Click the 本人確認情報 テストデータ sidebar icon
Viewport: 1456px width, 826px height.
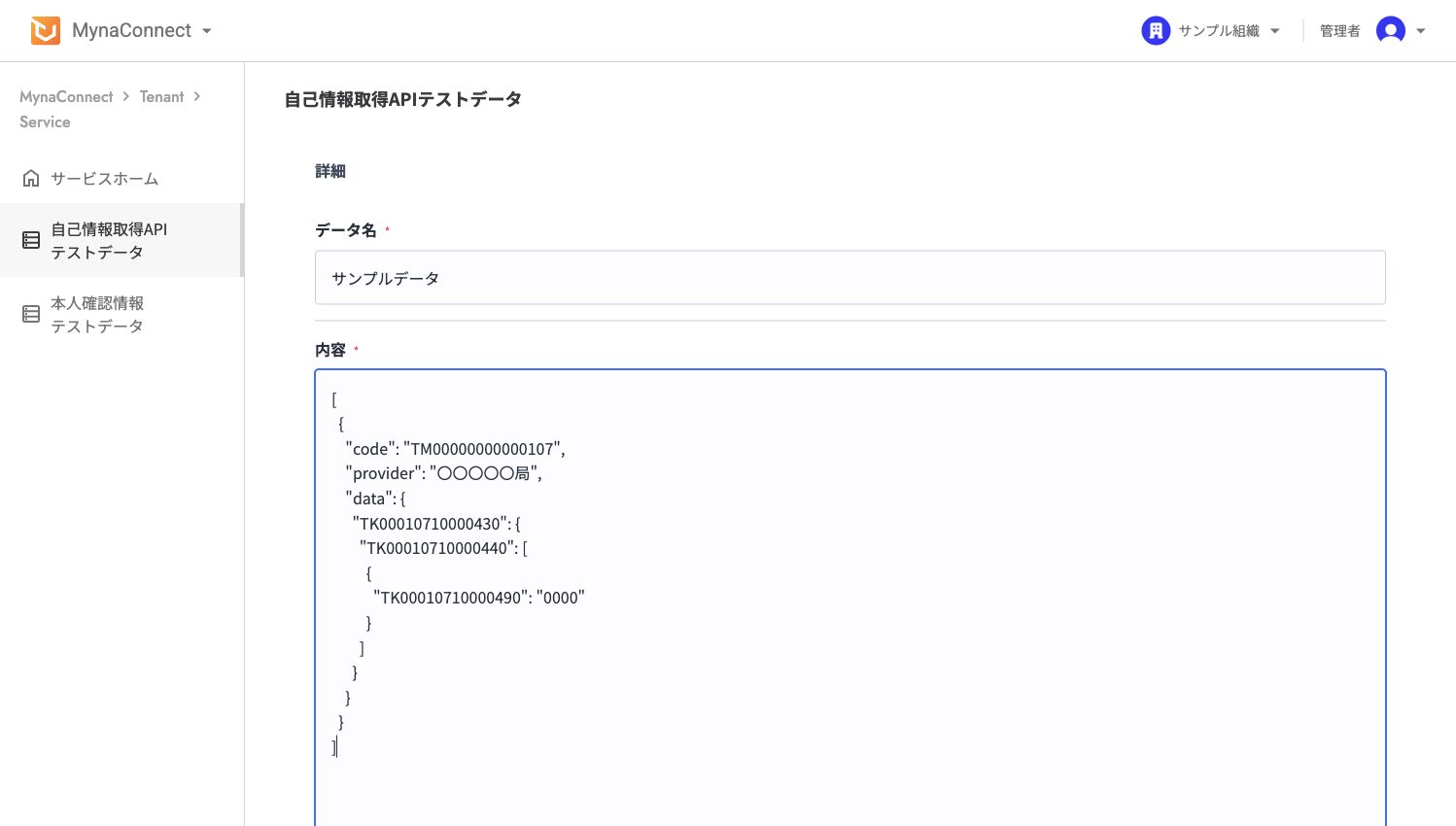point(31,314)
